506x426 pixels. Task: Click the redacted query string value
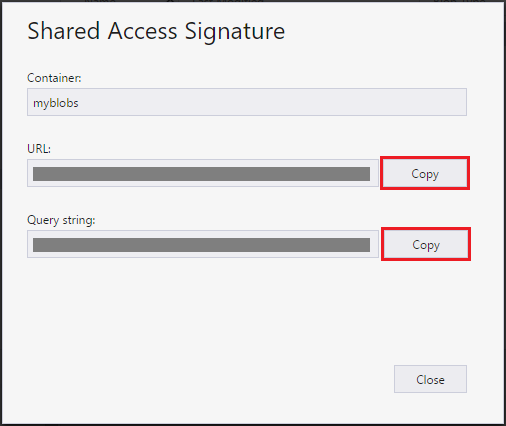point(201,245)
